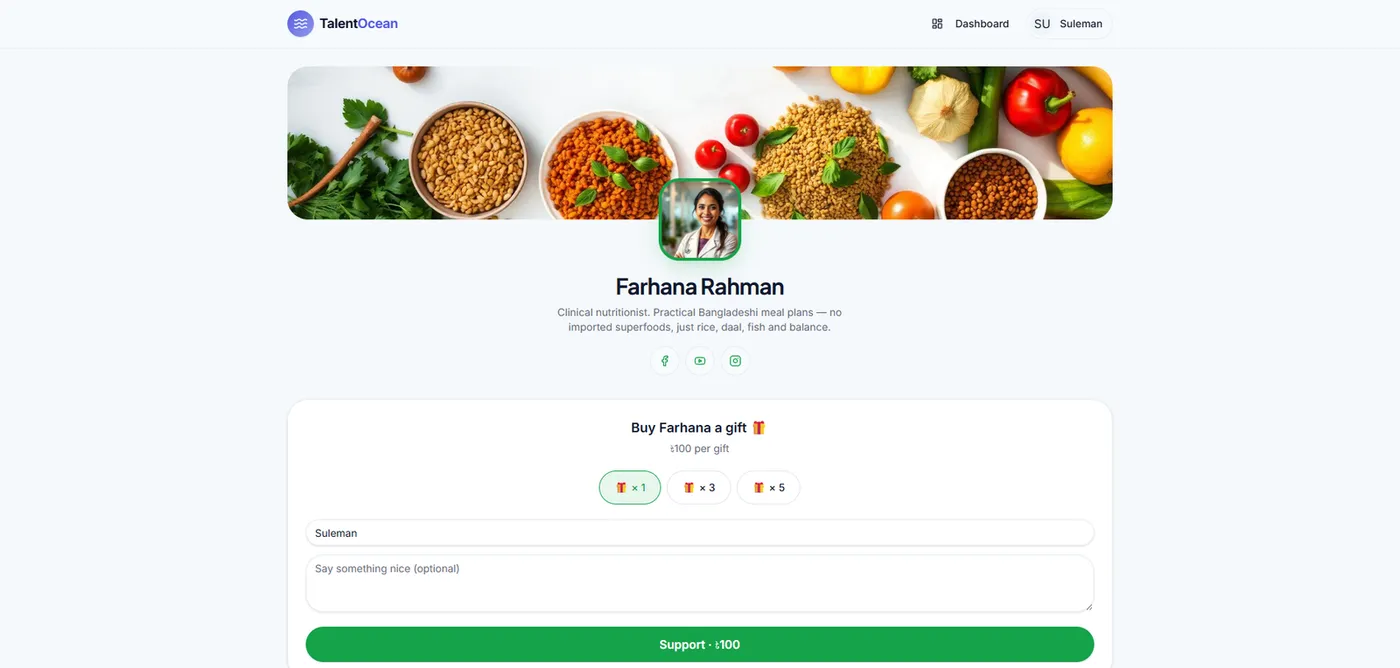Click the message box resize handle

[1088, 605]
